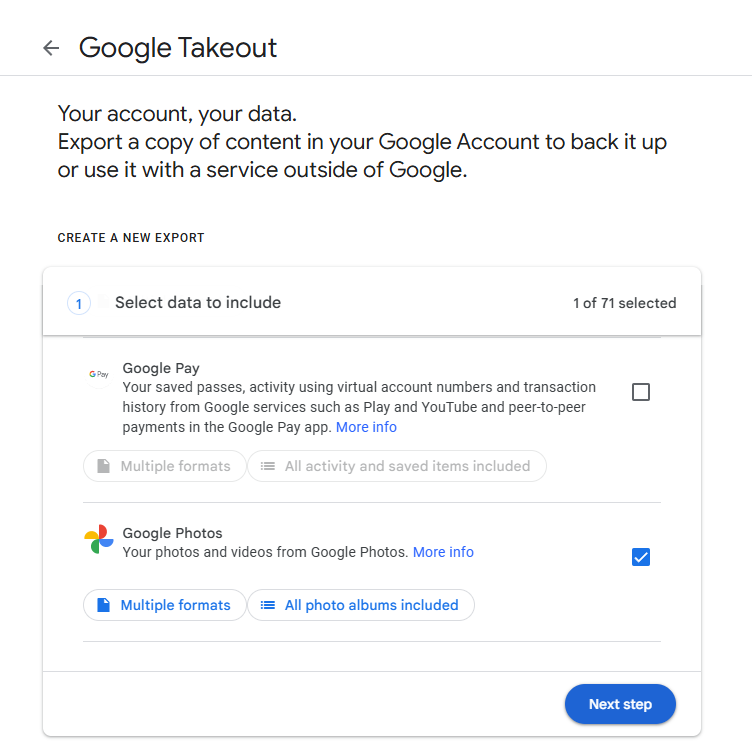Click the Google Photos pinwheel icon
This screenshot has height=756, width=752.
[99, 539]
